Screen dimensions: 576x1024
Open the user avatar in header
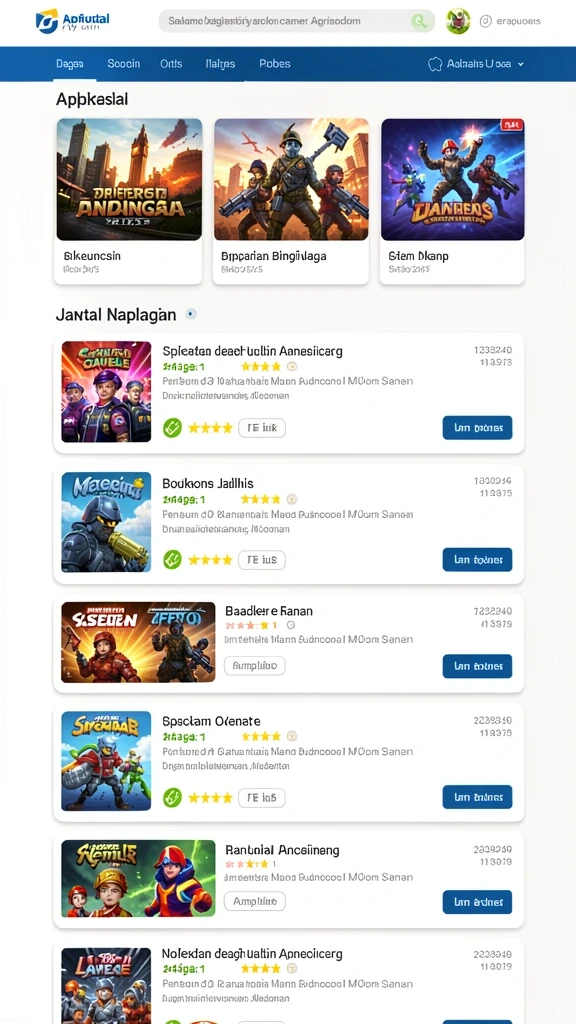[458, 22]
